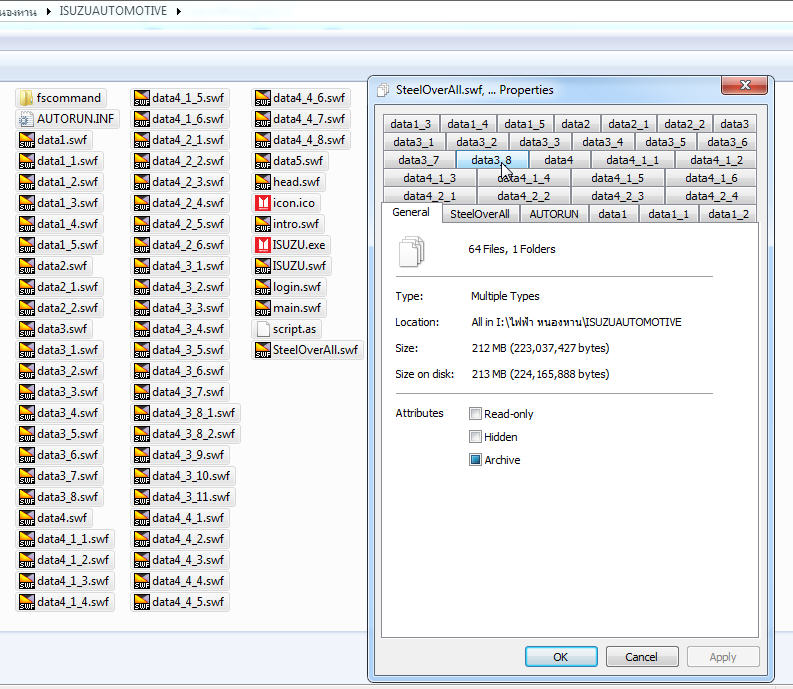Select the data5.swf file icon

click(262, 161)
